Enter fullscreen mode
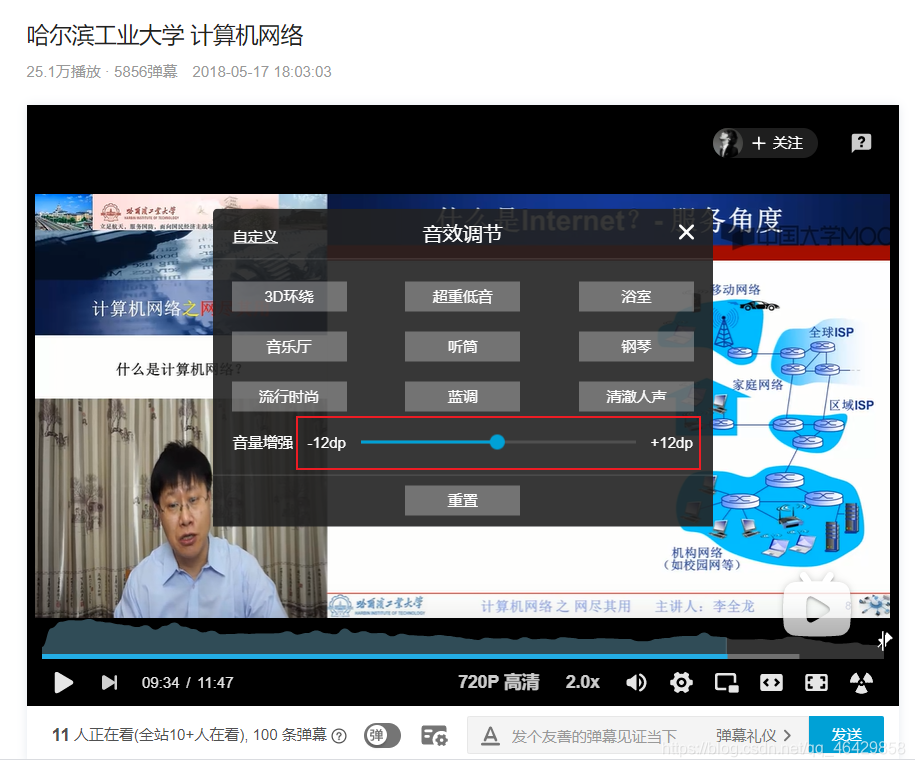 click(816, 682)
